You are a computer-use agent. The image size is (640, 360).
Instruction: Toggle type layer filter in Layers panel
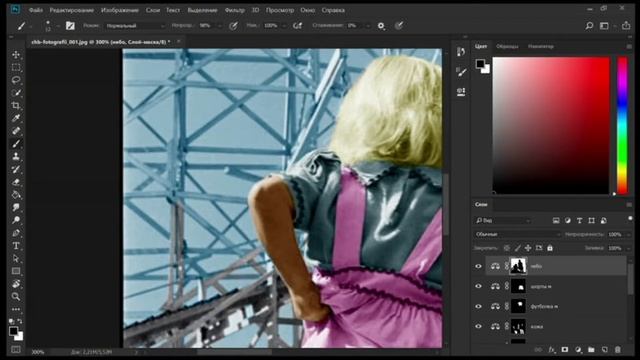tap(580, 221)
